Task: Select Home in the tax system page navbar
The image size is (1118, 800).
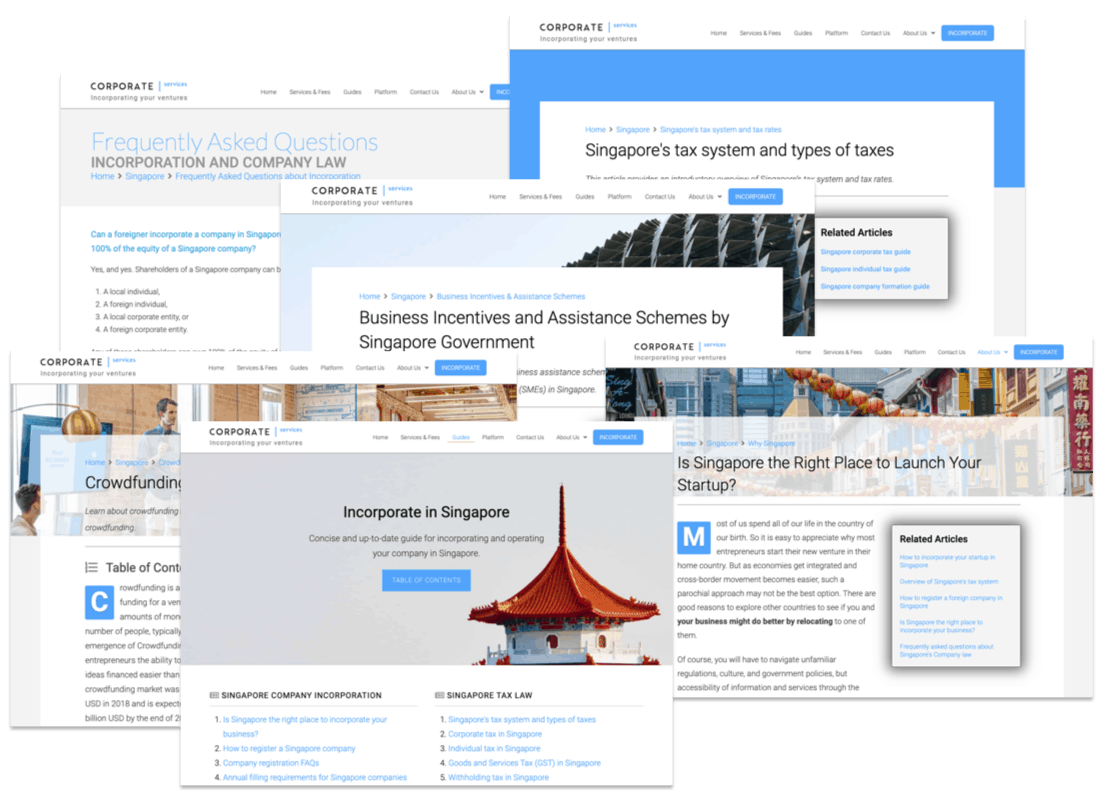Action: pyautogui.click(x=719, y=33)
